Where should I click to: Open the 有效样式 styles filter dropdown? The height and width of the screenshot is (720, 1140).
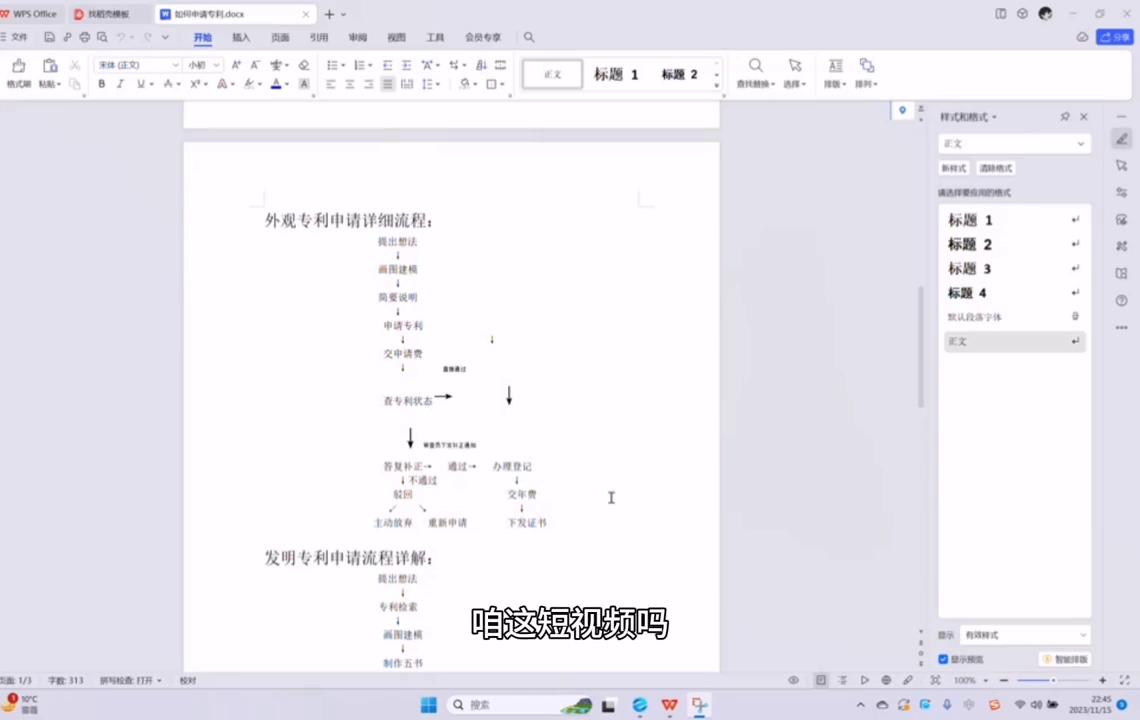[x=1025, y=634]
